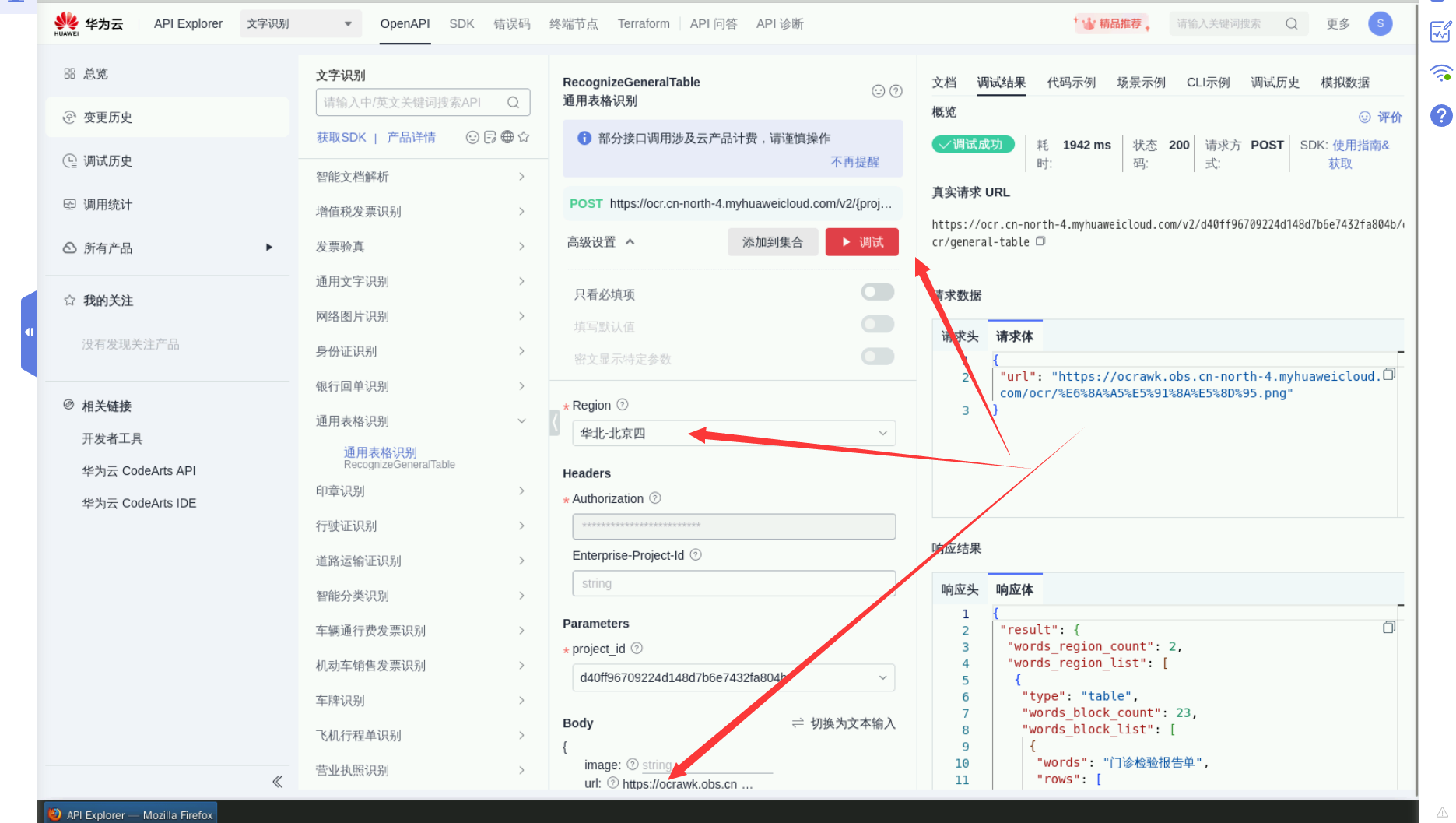Click the 精品推荐 promo badge
1456x823 pixels.
coord(1112,23)
